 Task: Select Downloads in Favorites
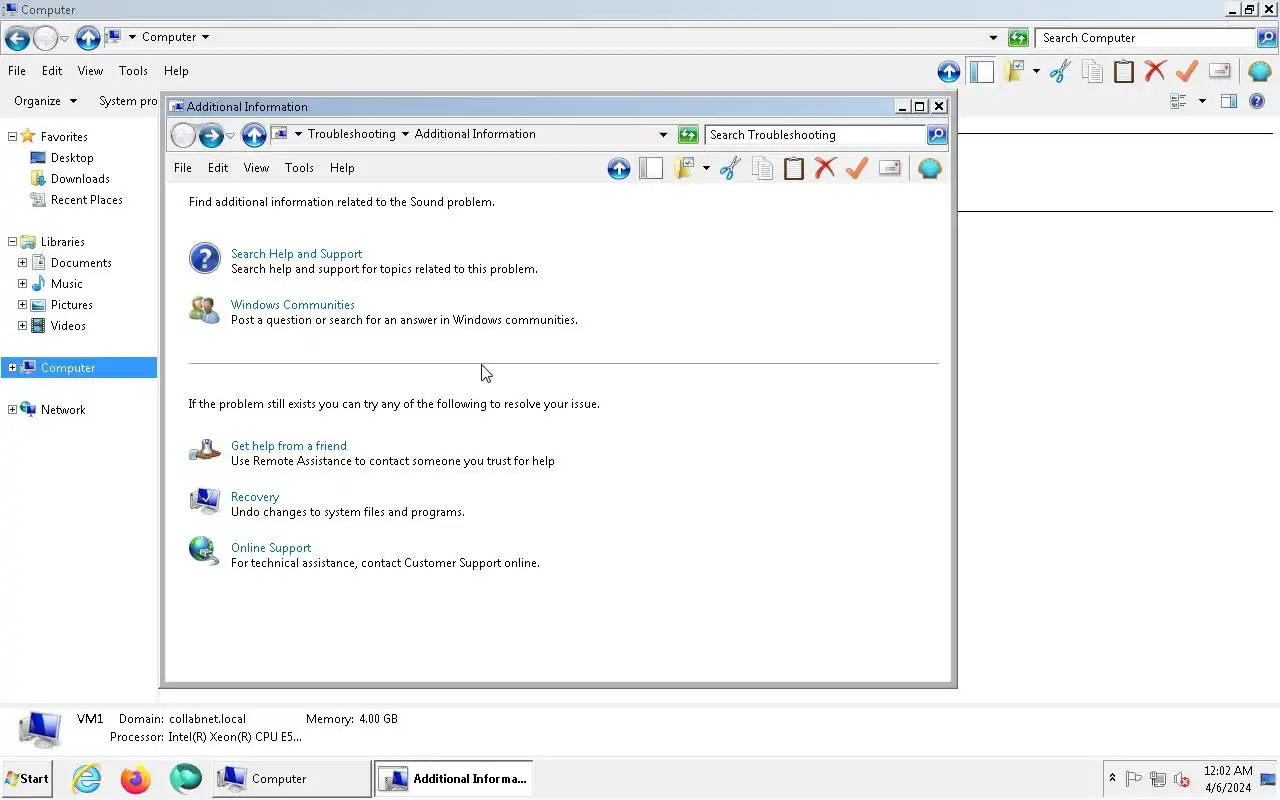pyautogui.click(x=80, y=179)
